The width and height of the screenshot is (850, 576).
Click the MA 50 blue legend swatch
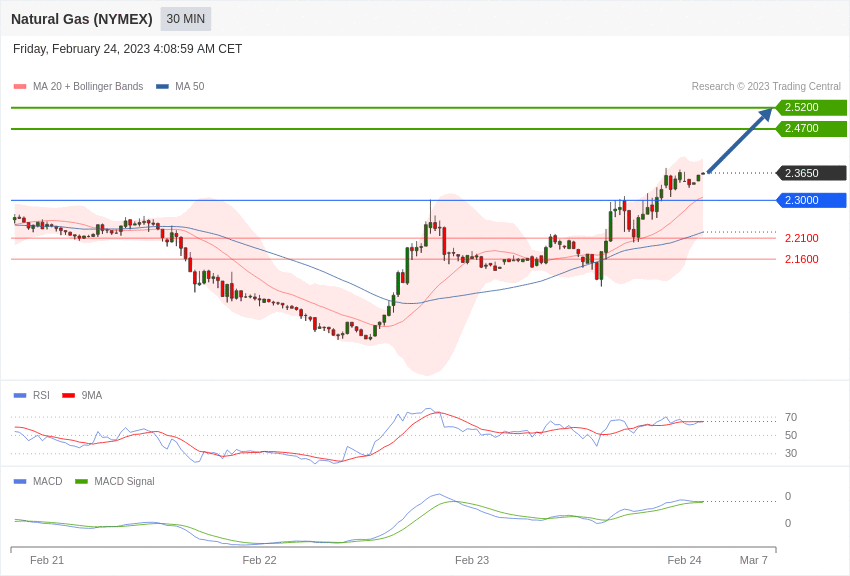pyautogui.click(x=162, y=87)
